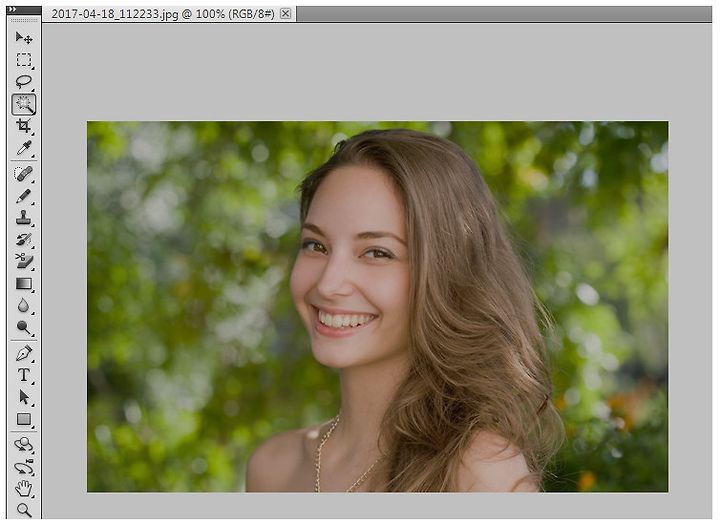Image resolution: width=720 pixels, height=524 pixels.
Task: Close the 2017-04-18_112233.jpg document tab
Action: pos(285,14)
